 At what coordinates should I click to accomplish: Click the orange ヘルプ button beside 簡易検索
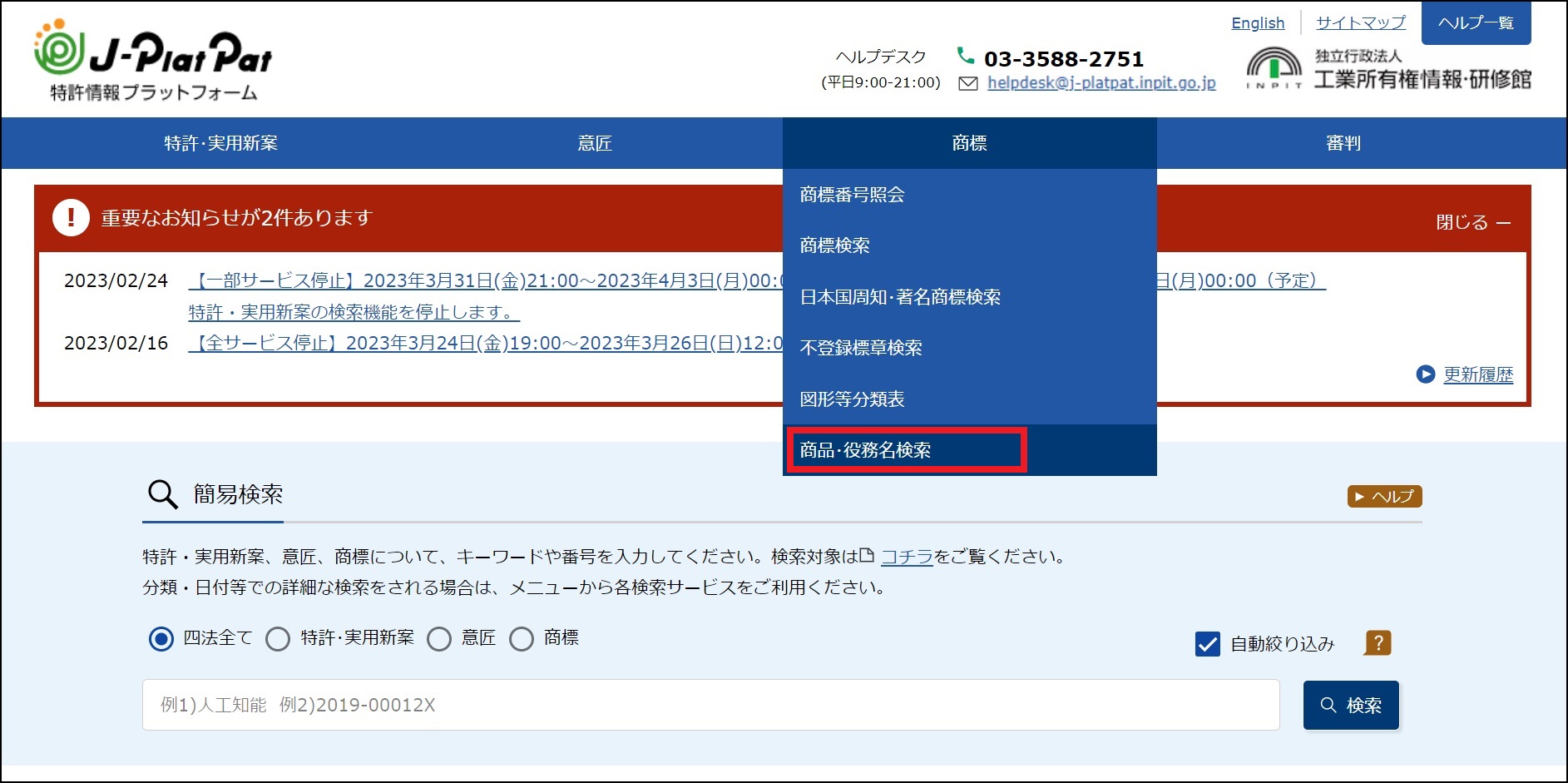click(x=1384, y=497)
